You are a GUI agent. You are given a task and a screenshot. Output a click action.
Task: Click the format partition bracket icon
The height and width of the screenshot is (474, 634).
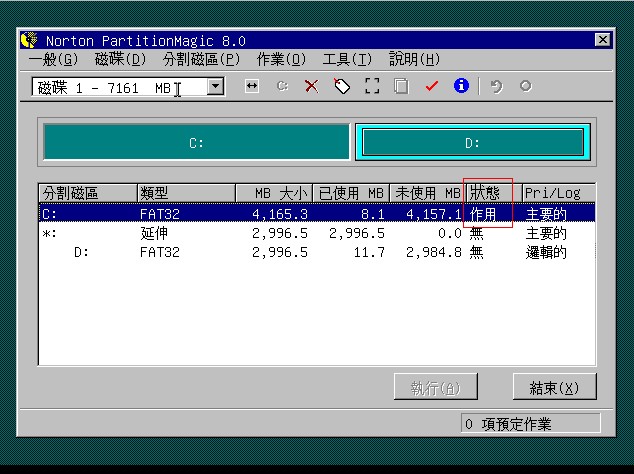tap(372, 86)
